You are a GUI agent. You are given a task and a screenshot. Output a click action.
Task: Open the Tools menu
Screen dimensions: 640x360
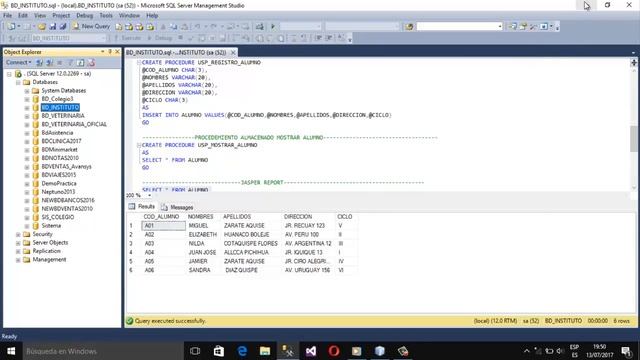point(106,16)
